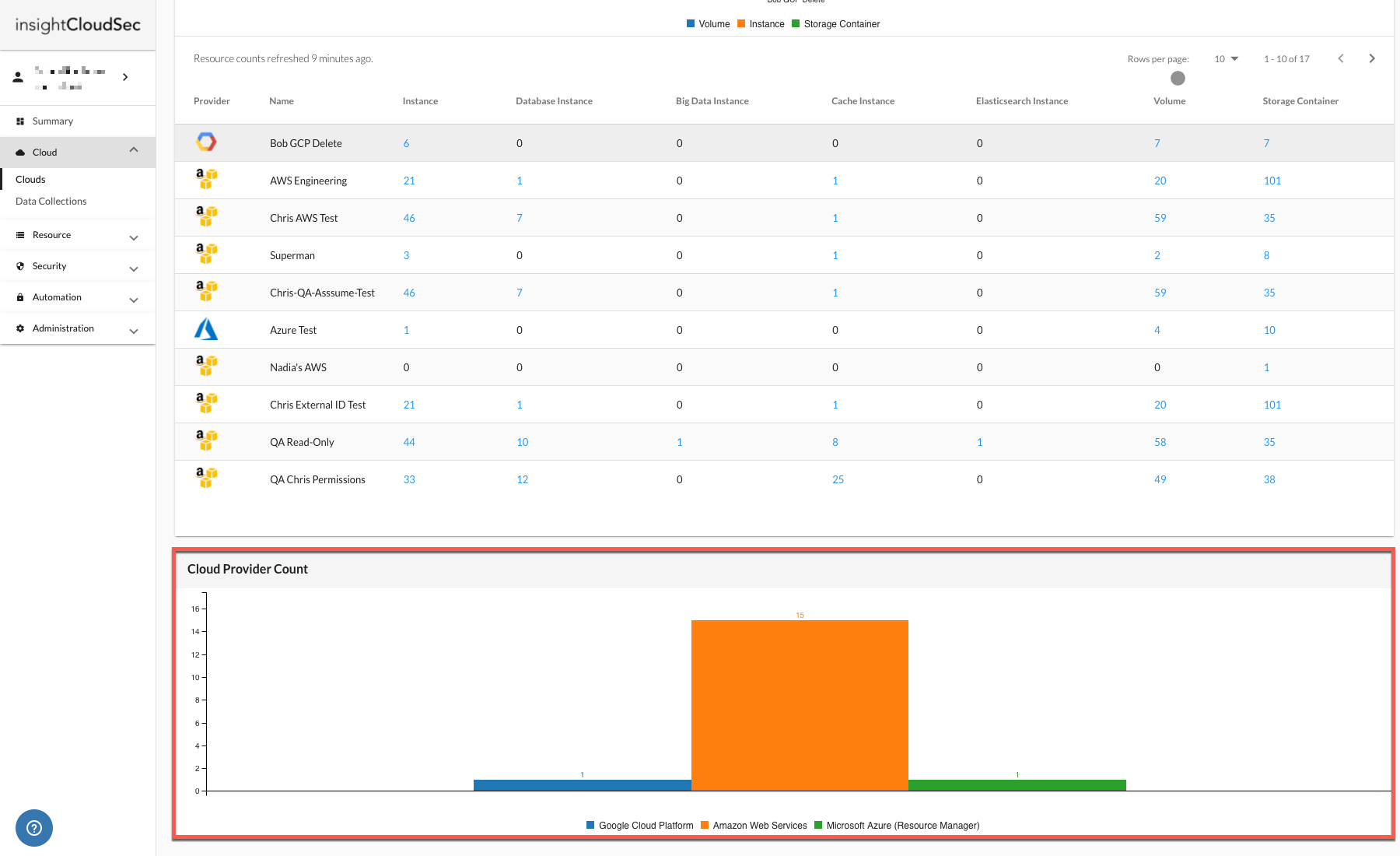Toggle Storage Container series in top legend

836,24
